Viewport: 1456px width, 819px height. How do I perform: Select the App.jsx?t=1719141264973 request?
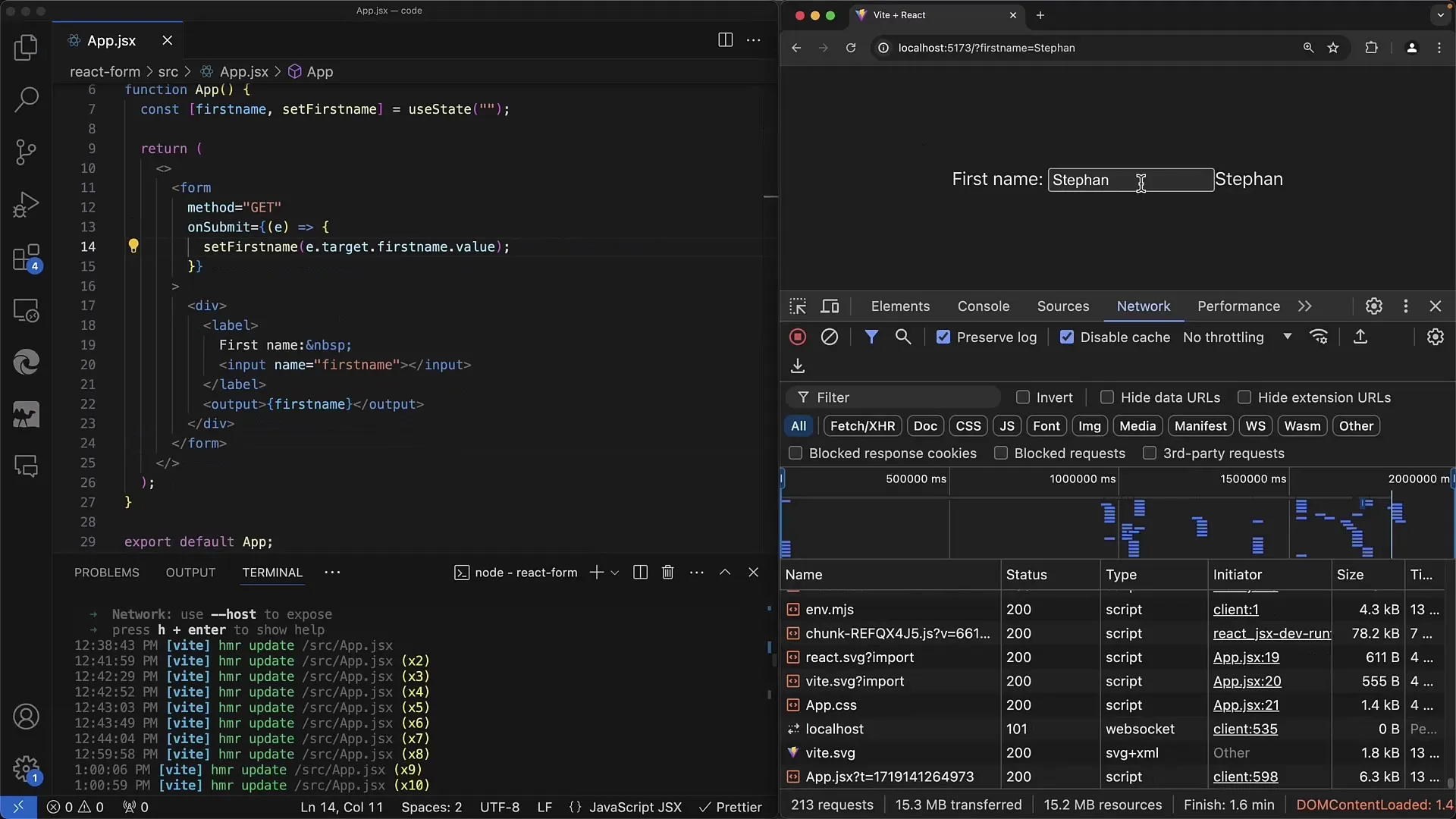point(889,776)
